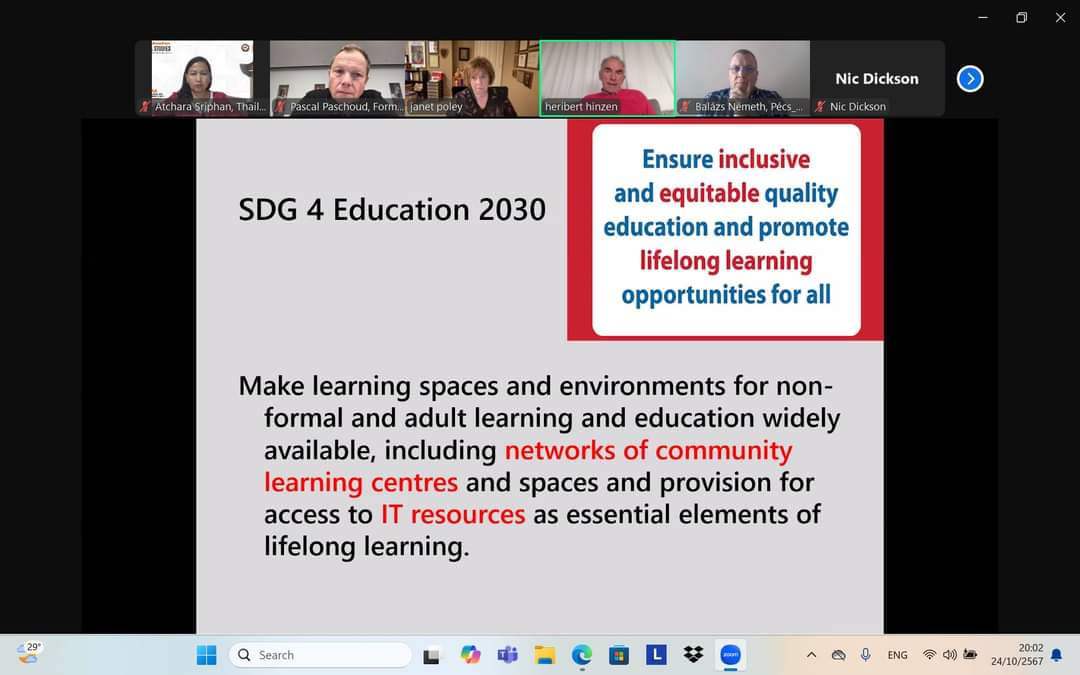Open the weather widget showing 29°
Viewport: 1080px width, 675px height.
(x=29, y=653)
